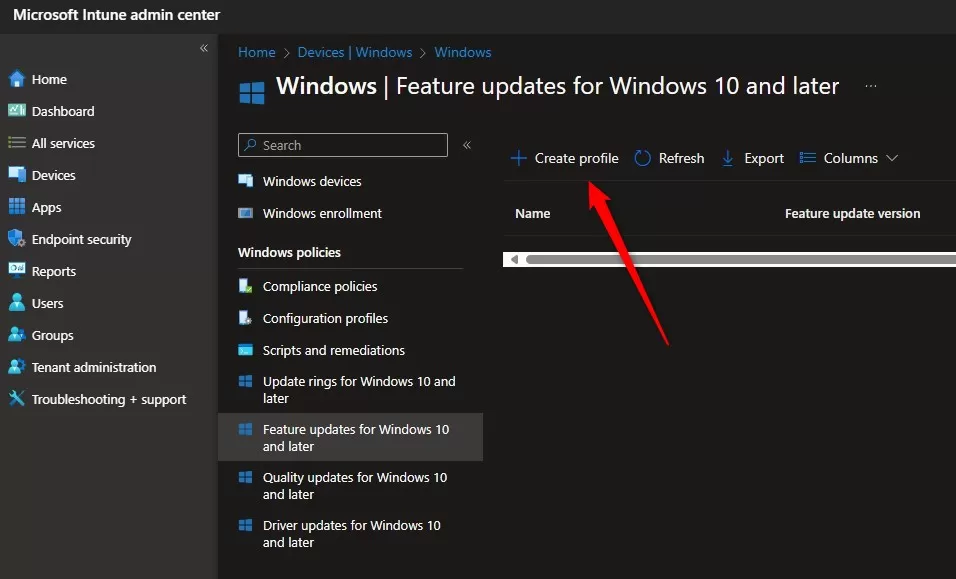Click the Columns button label
This screenshot has width=956, height=579.
[851, 158]
